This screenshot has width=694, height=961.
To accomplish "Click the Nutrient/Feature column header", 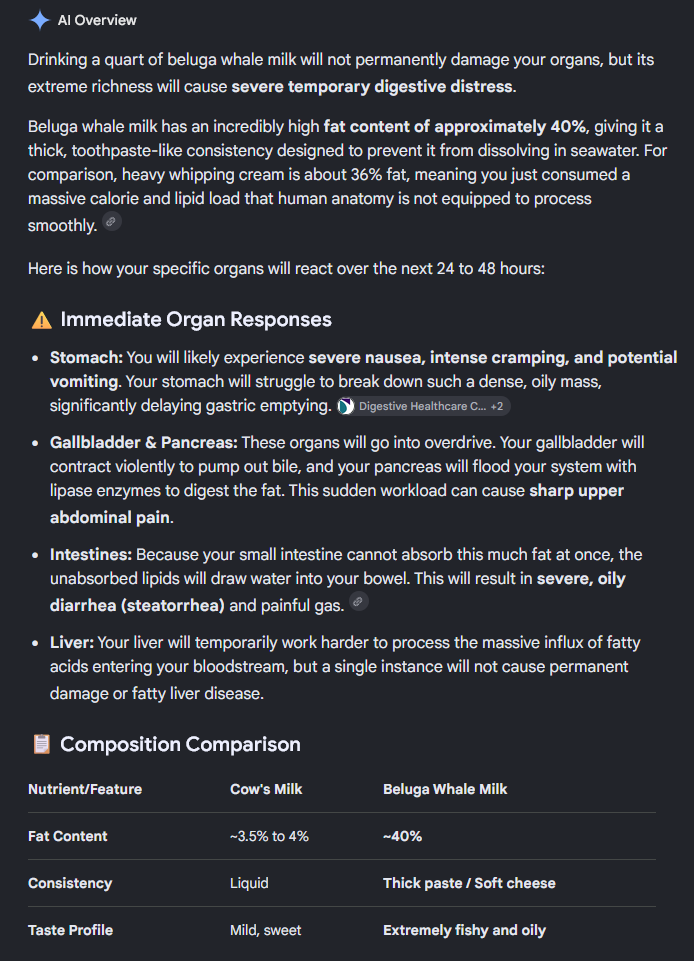I will [x=85, y=789].
